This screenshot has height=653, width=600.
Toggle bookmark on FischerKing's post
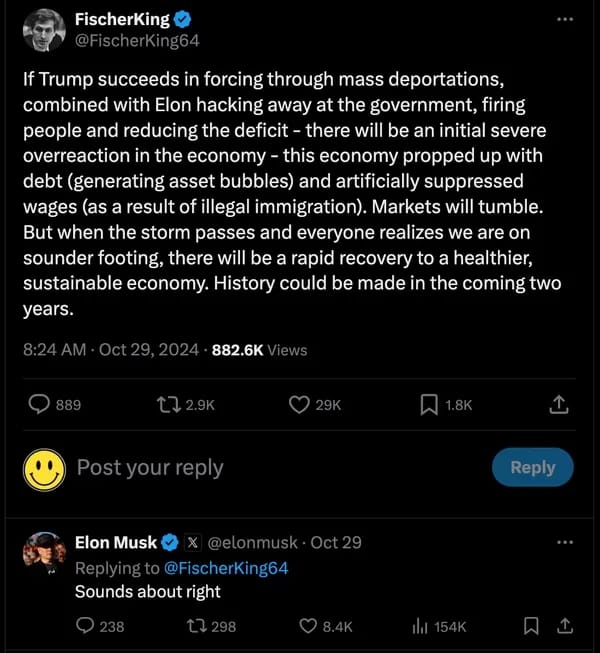click(428, 404)
